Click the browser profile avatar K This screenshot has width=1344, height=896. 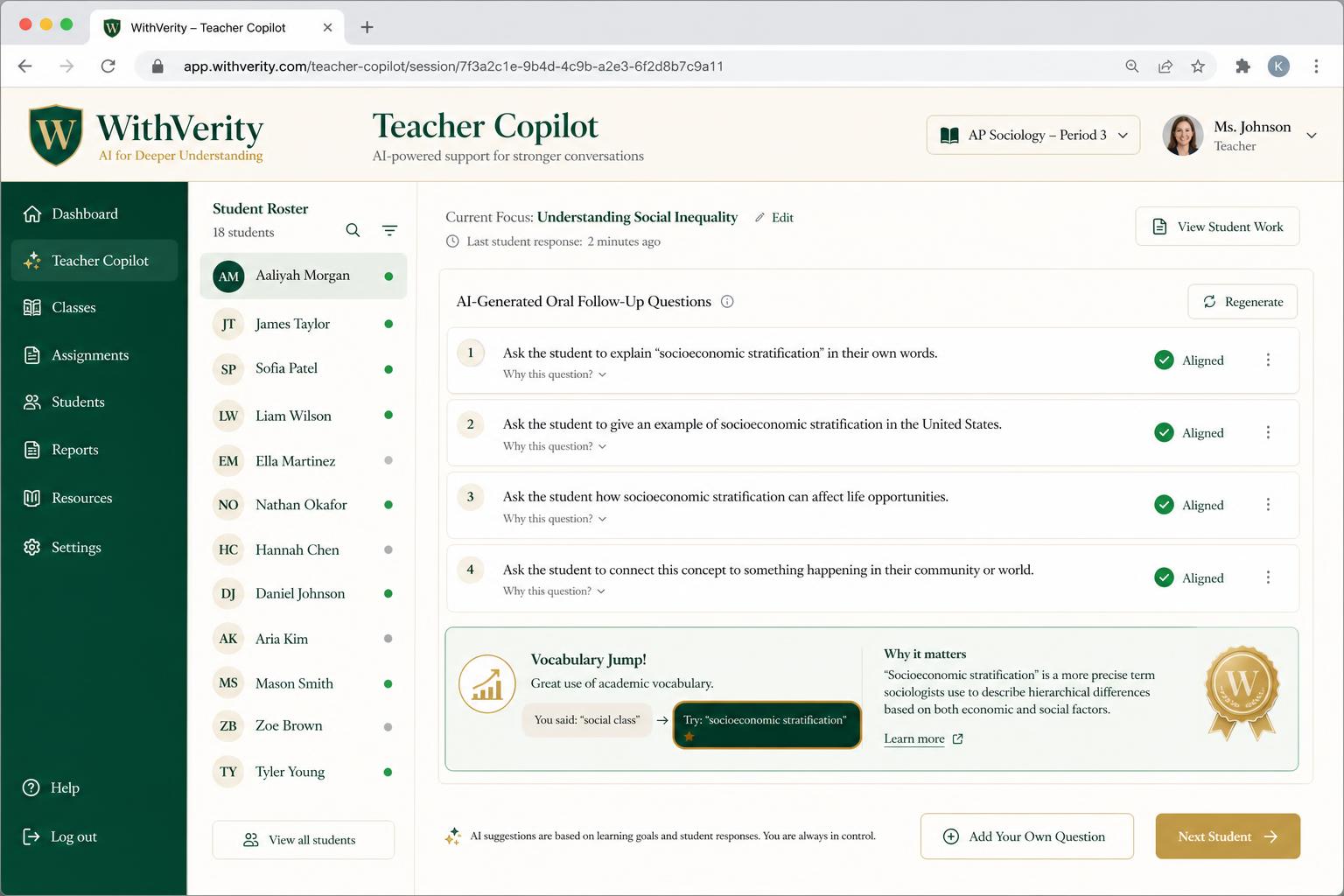[x=1278, y=66]
